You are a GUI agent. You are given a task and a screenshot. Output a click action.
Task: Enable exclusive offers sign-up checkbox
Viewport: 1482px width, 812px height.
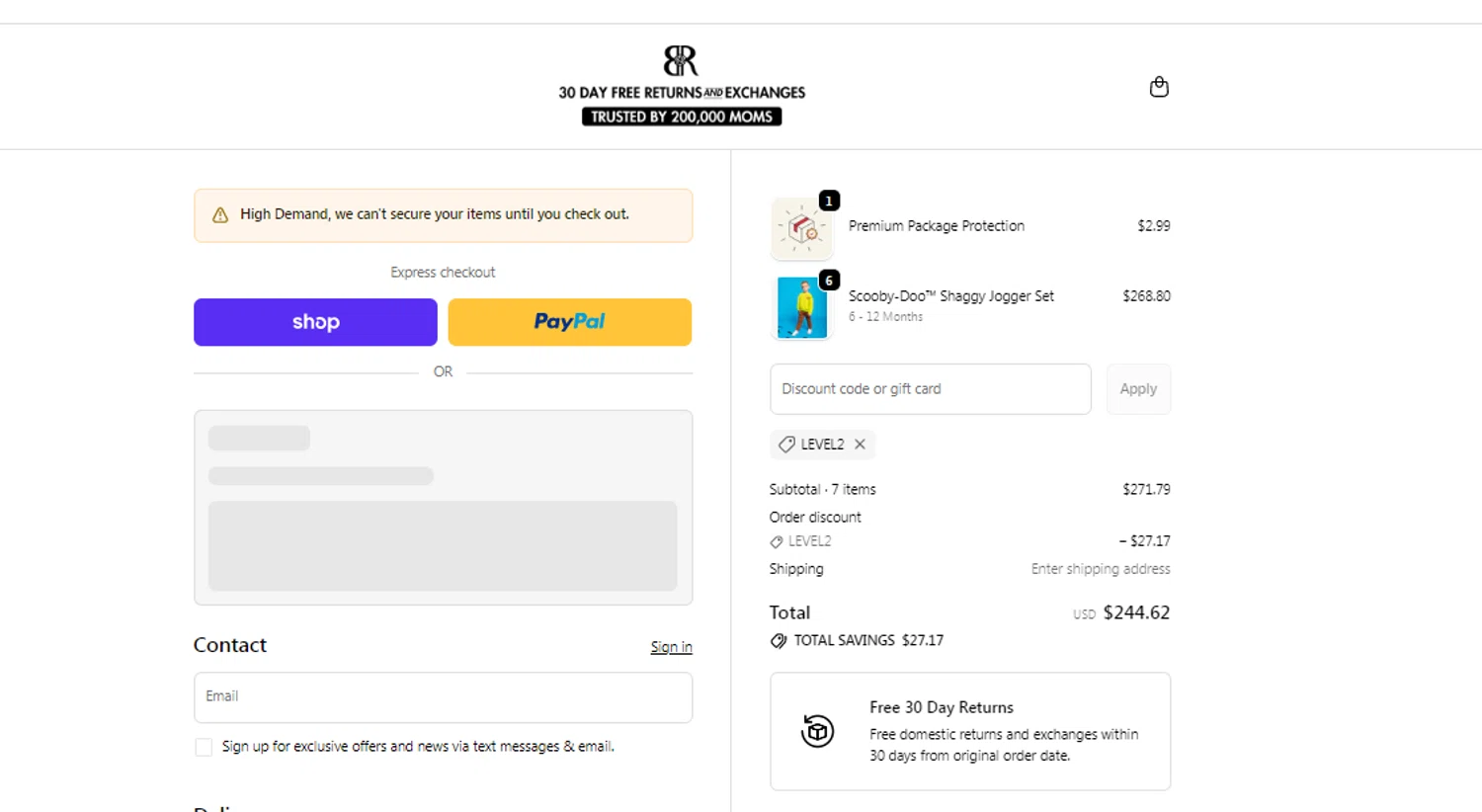(x=204, y=748)
